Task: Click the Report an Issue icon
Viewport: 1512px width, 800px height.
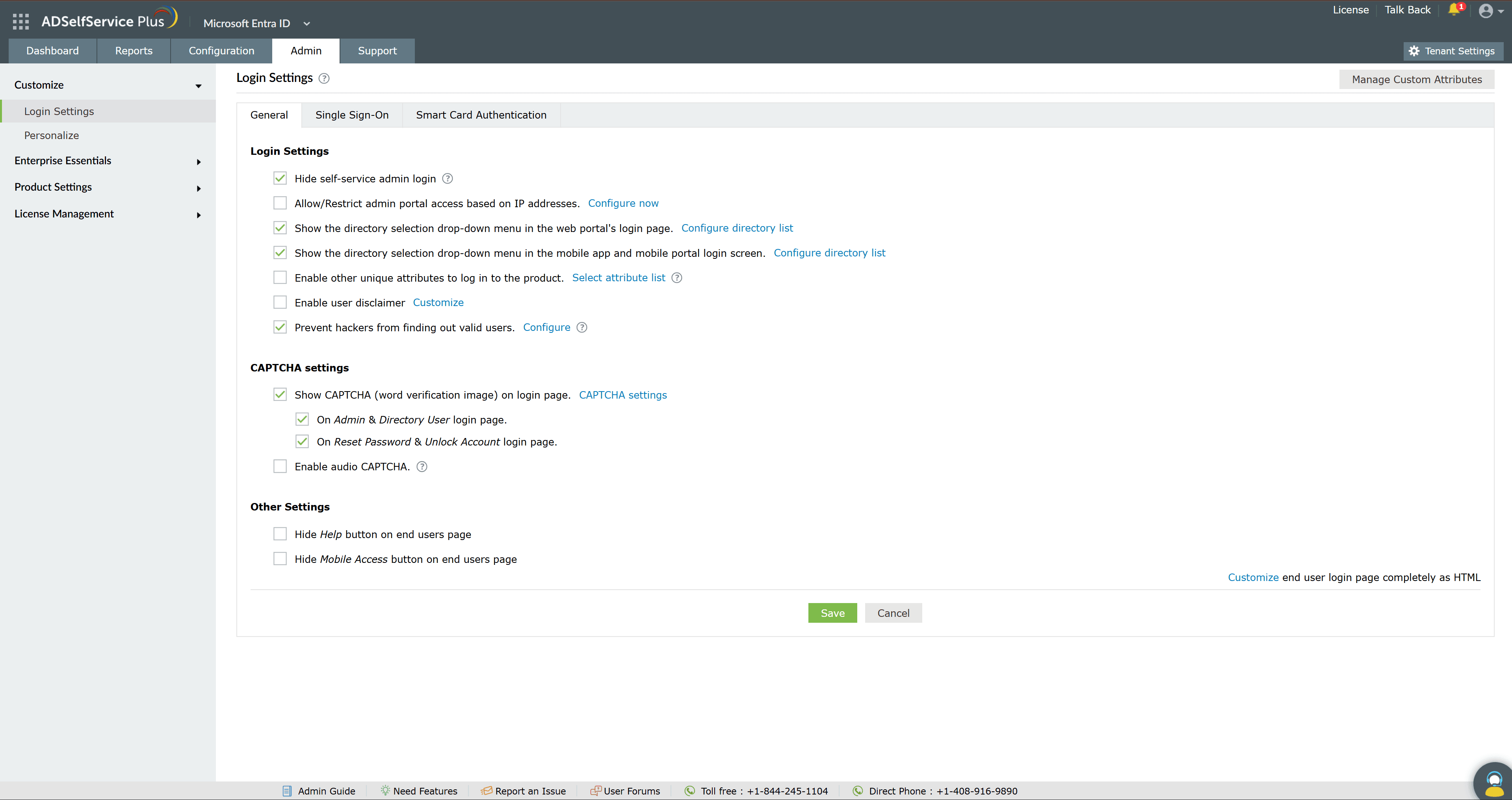Action: (487, 791)
